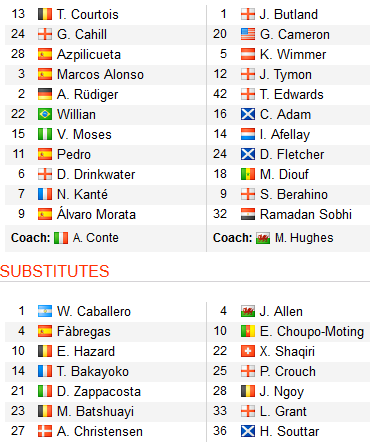This screenshot has width=370, height=443.
Task: Open player Marcos Alonso
Action: pos(100,74)
